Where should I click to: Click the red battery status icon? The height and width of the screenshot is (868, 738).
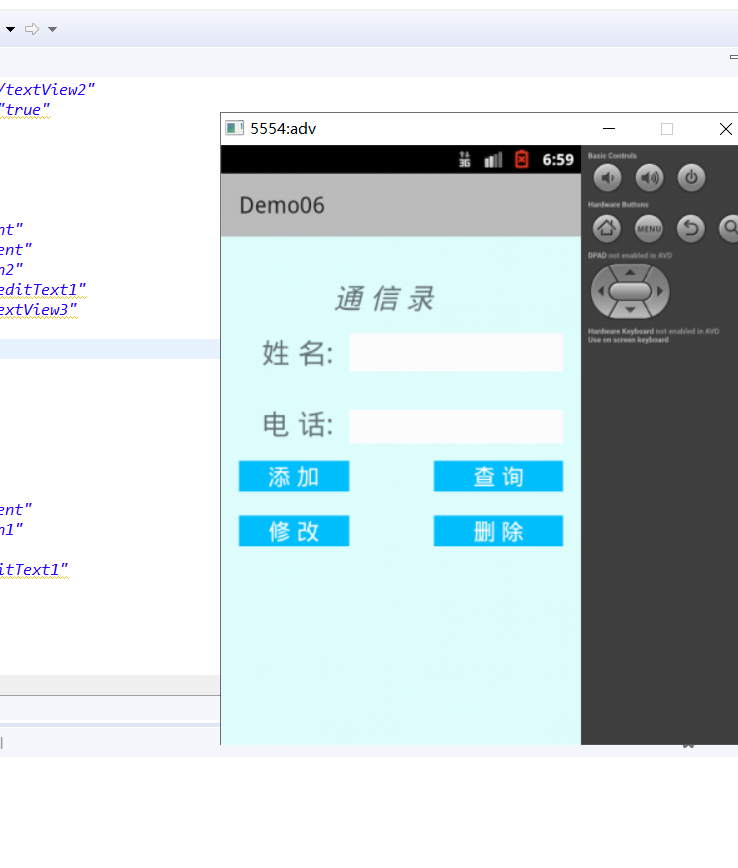(522, 159)
